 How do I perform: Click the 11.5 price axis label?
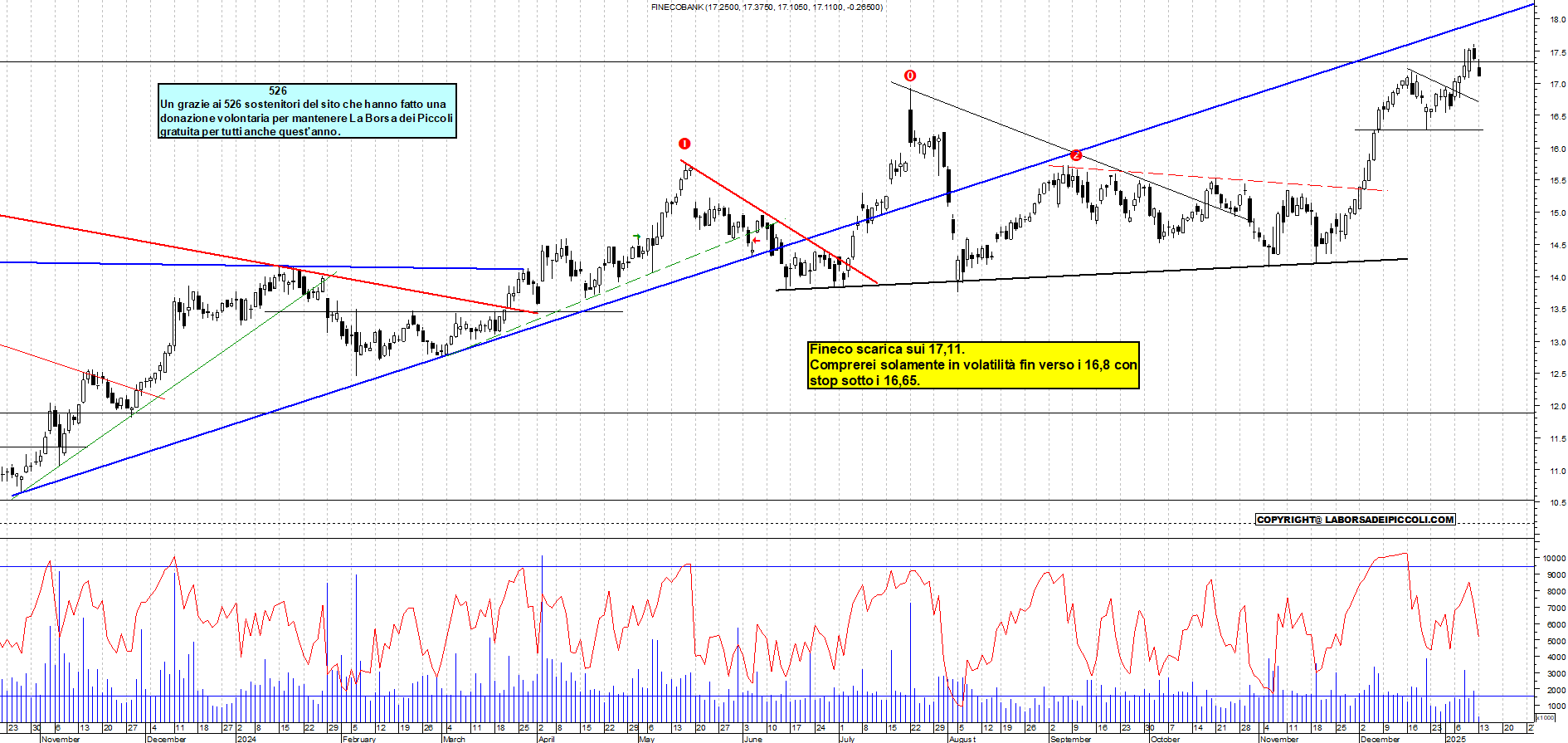(1557, 438)
